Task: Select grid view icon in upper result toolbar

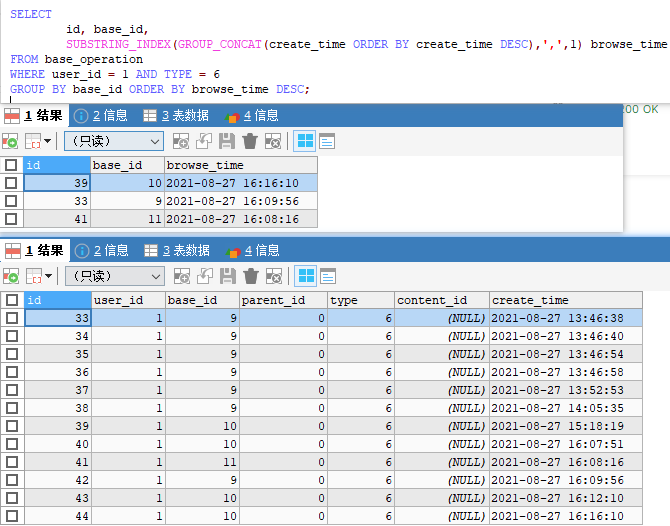Action: 305,141
